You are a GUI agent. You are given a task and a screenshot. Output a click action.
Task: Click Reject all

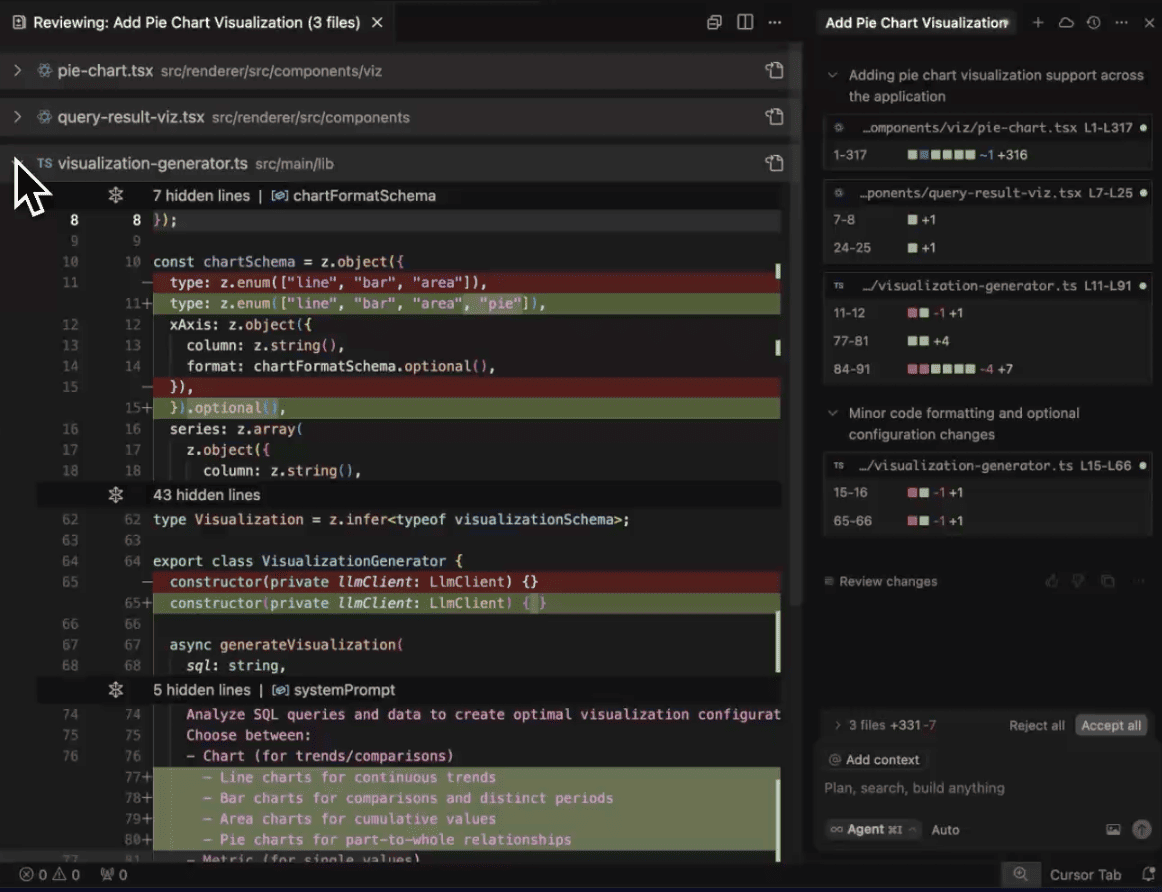pyautogui.click(x=1037, y=725)
